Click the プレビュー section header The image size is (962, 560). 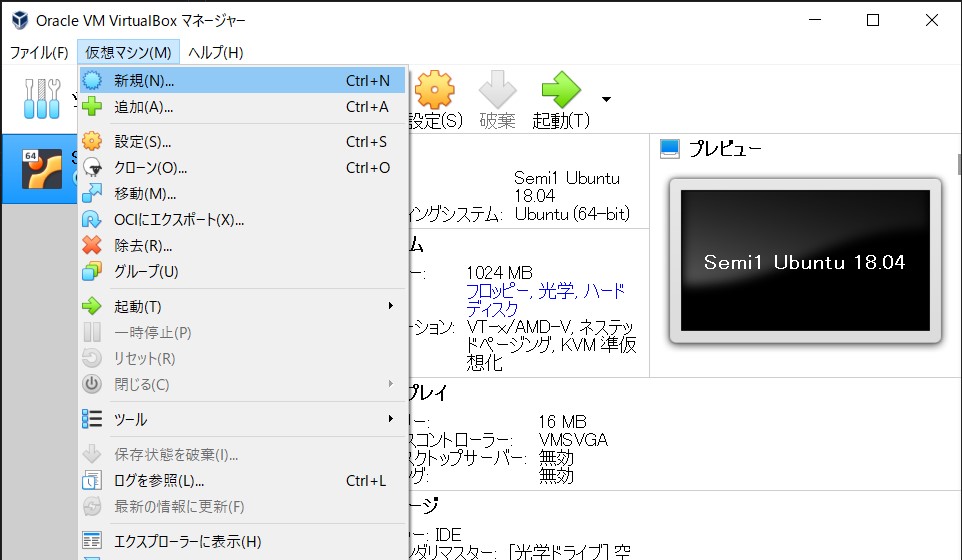(x=725, y=148)
